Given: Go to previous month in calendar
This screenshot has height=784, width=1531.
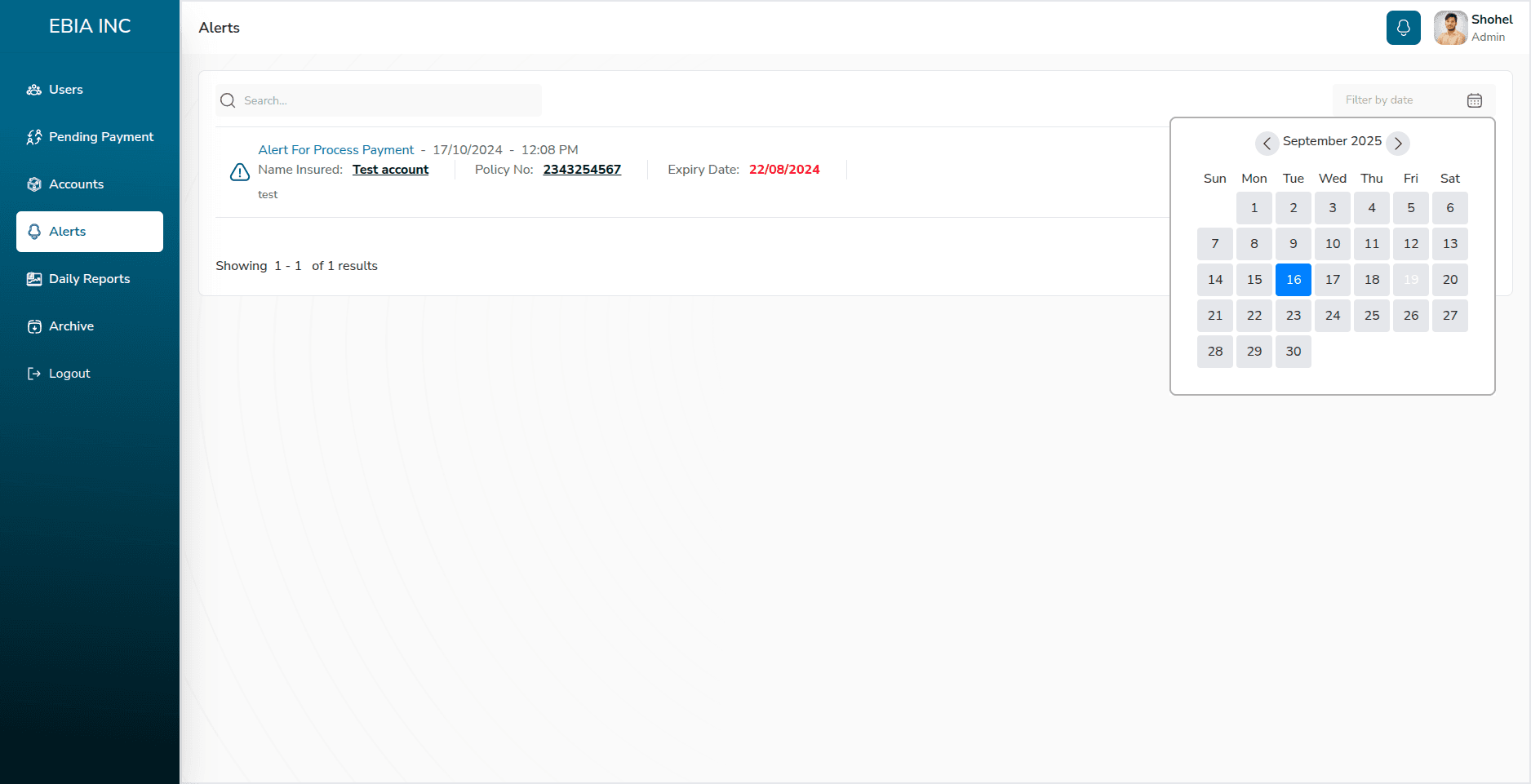Looking at the screenshot, I should tap(1267, 143).
